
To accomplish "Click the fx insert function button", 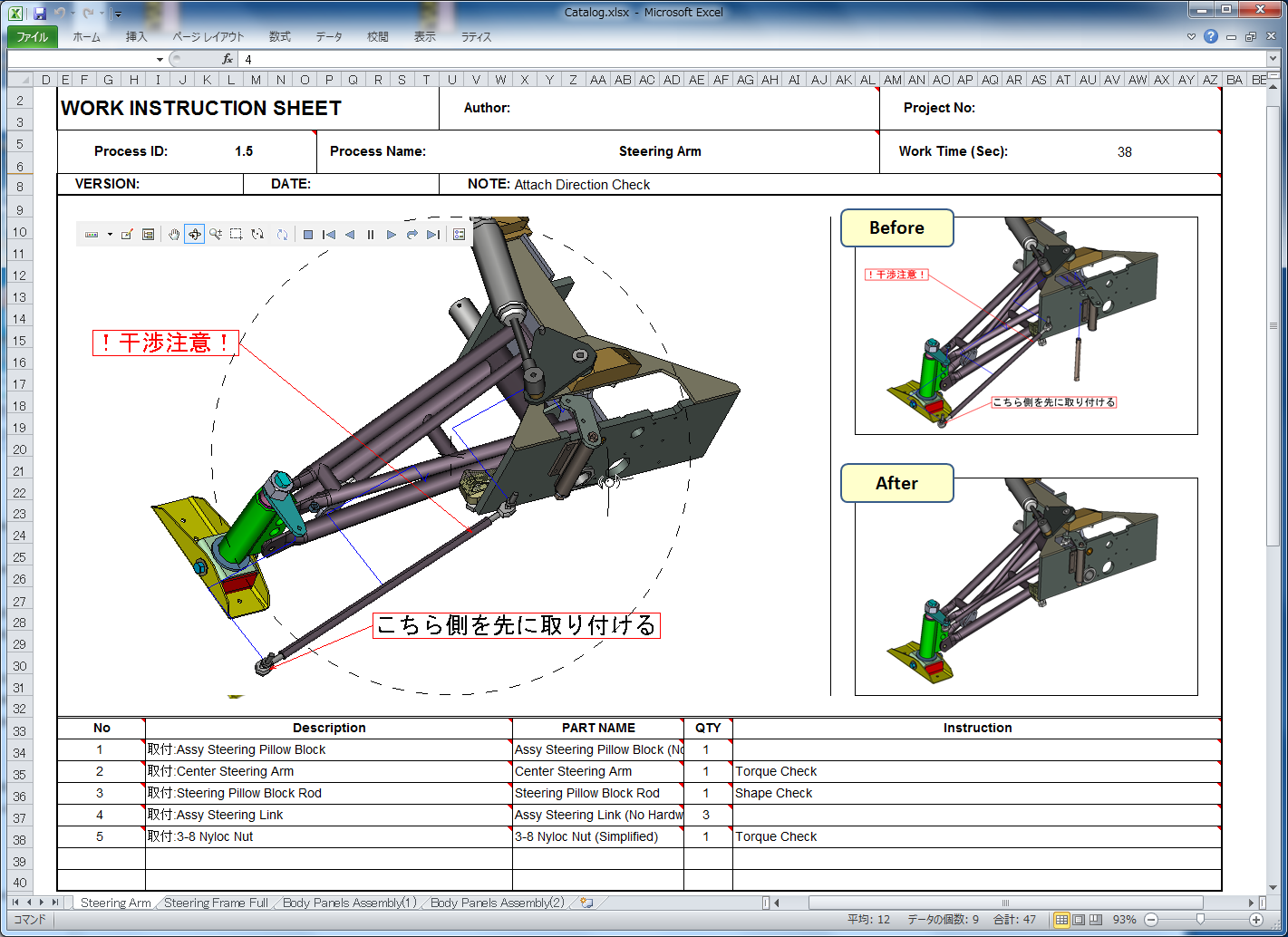I will (x=228, y=59).
